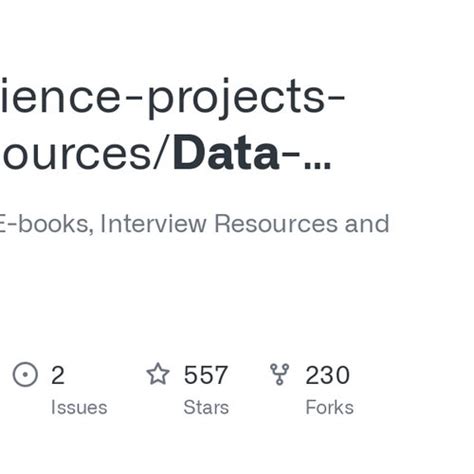474x474 pixels.
Task: Select the star count 557
Action: 206,375
